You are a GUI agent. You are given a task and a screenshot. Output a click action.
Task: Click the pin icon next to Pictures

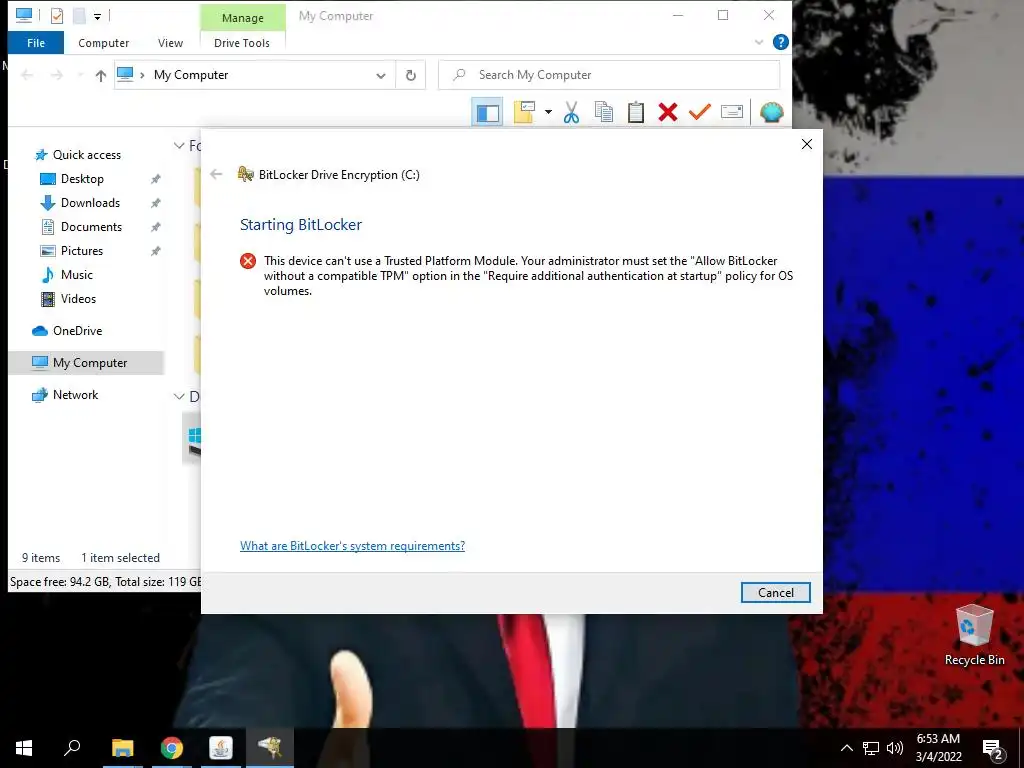click(155, 251)
